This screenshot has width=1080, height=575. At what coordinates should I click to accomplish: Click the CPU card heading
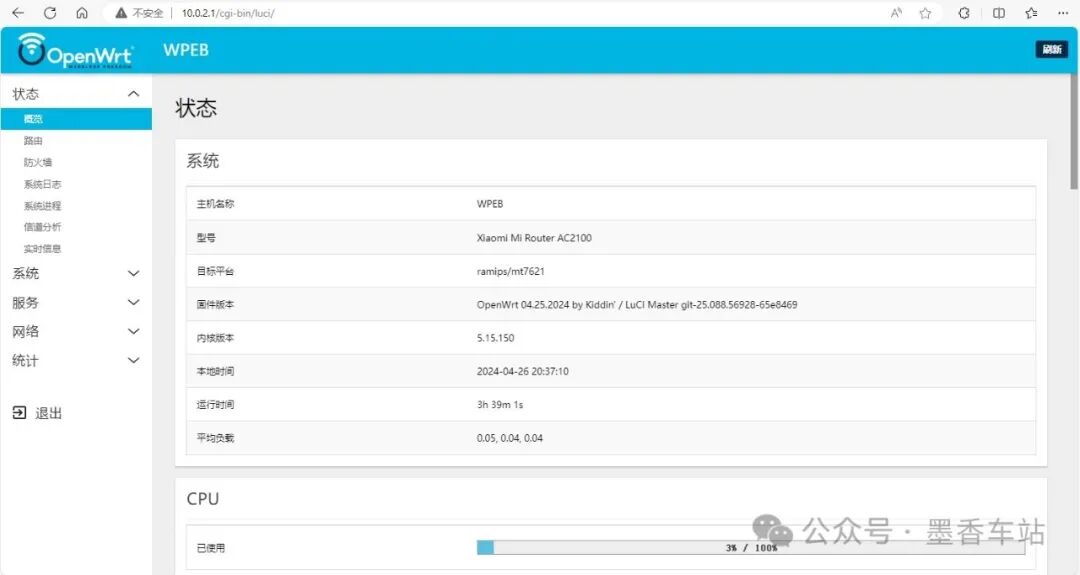pyautogui.click(x=202, y=499)
